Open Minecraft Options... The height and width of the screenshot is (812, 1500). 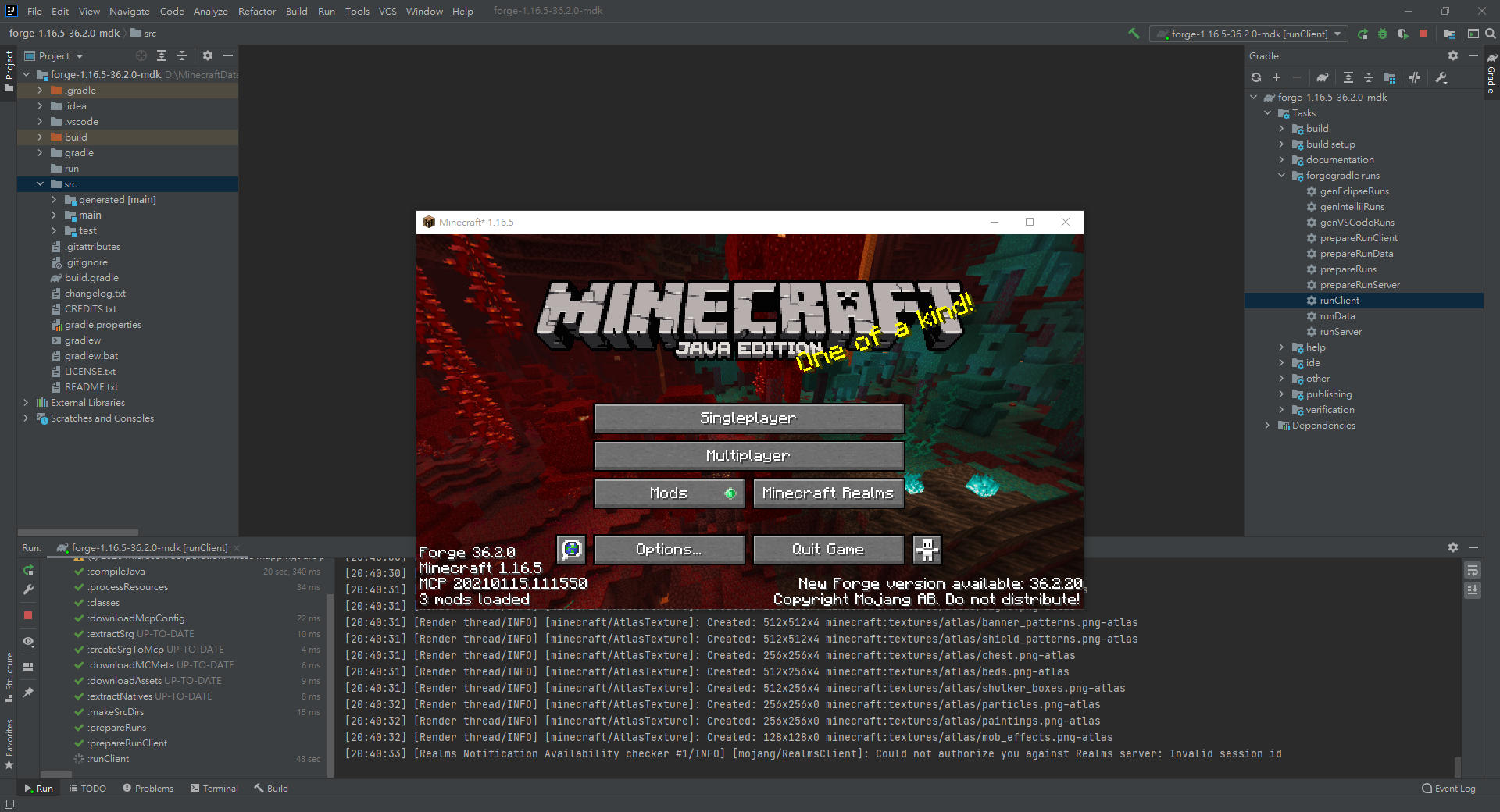(669, 549)
